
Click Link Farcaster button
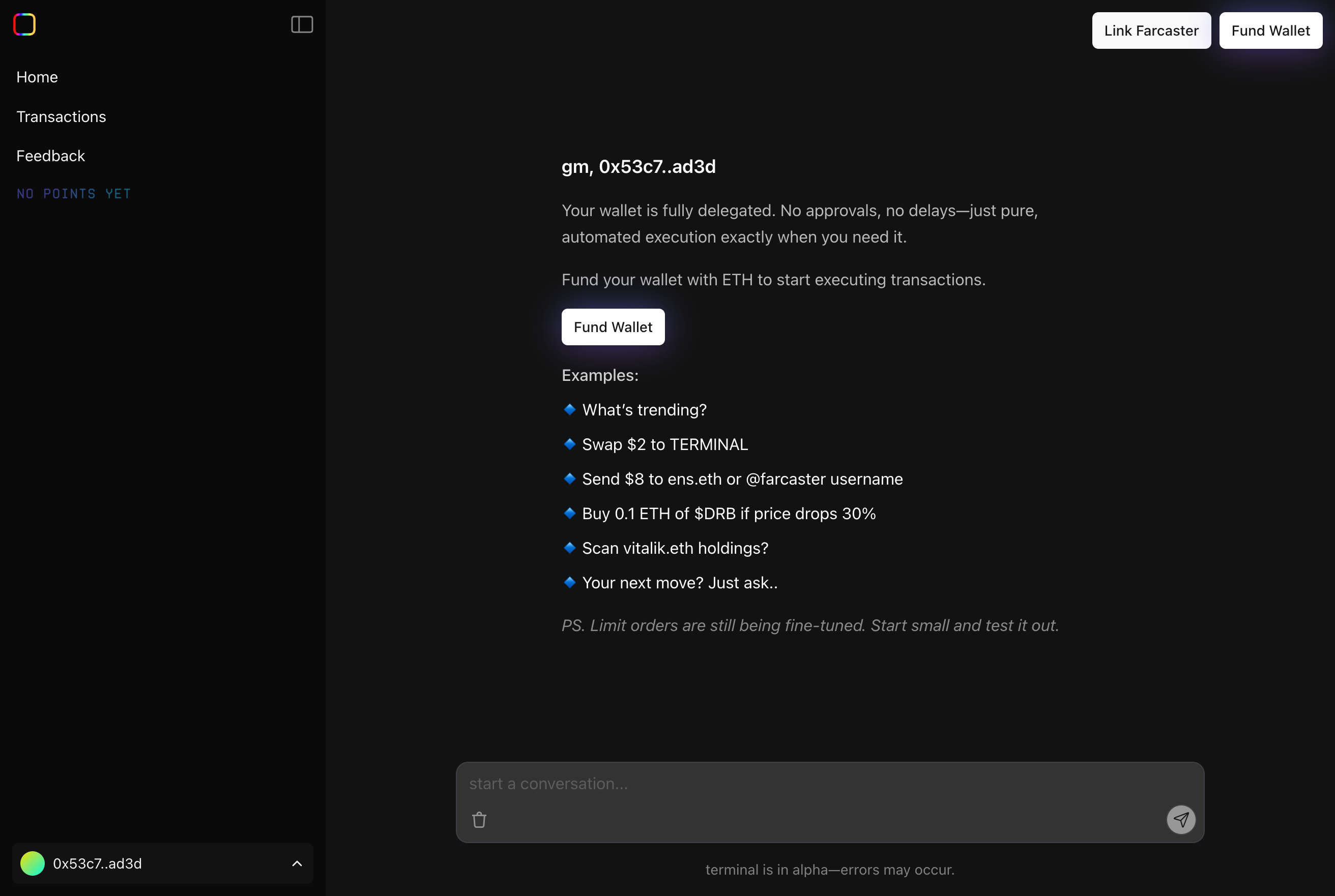(x=1151, y=31)
